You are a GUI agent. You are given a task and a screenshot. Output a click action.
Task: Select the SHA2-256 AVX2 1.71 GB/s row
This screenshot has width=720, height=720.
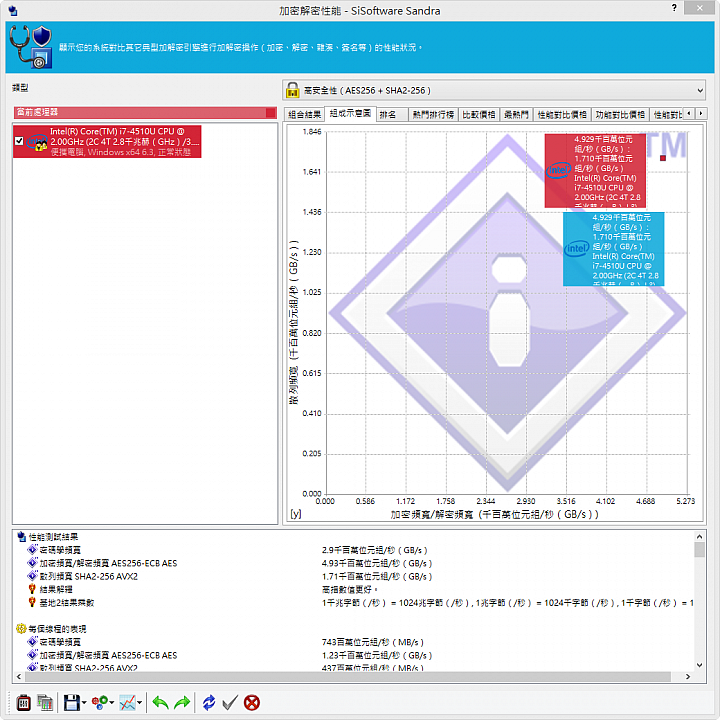pyautogui.click(x=88, y=576)
